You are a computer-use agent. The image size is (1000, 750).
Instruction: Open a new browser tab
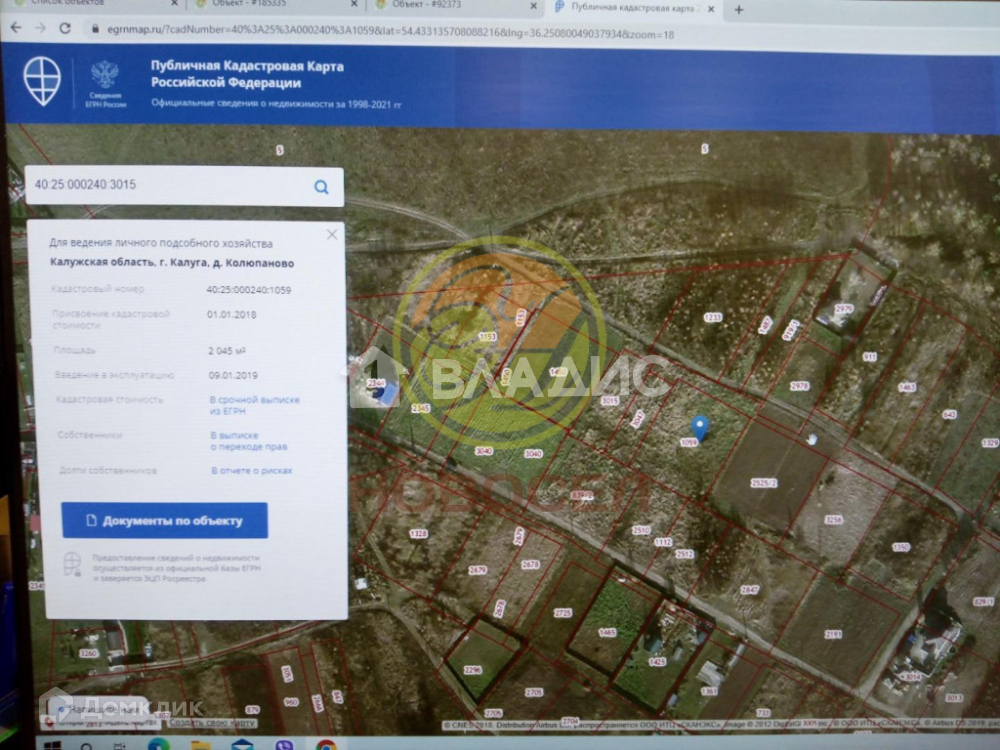coord(739,10)
